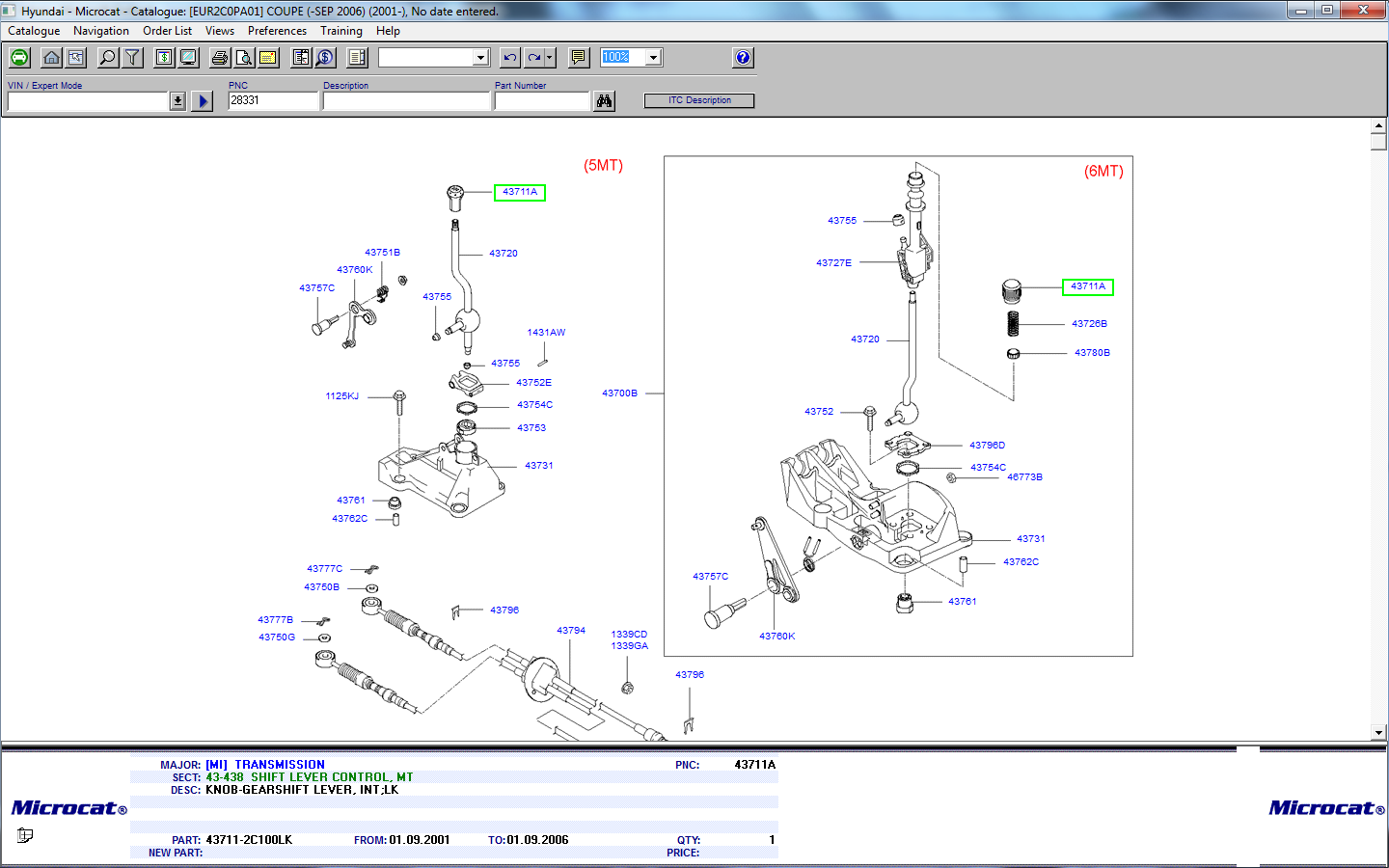This screenshot has width=1389, height=868.
Task: Click the binoculars part search icon
Action: tap(604, 101)
